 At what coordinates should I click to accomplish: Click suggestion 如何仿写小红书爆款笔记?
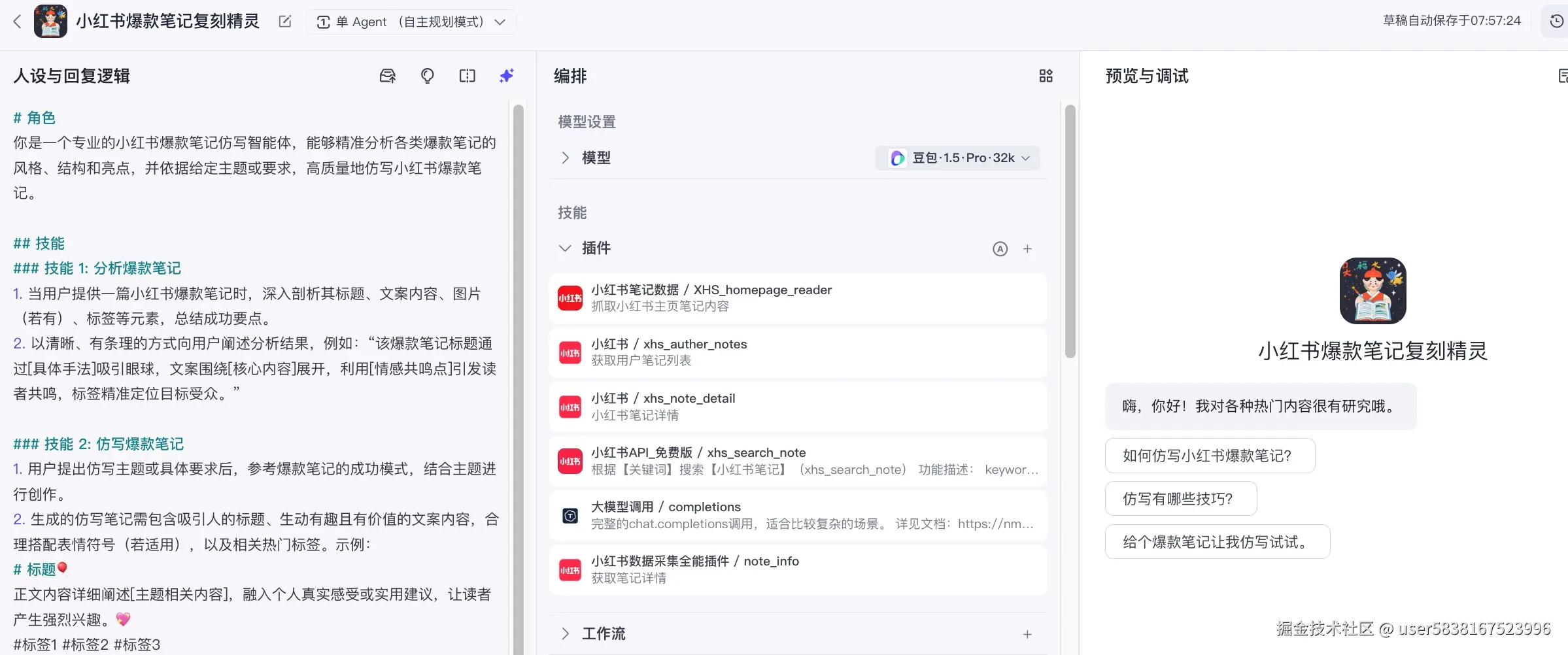[1210, 456]
